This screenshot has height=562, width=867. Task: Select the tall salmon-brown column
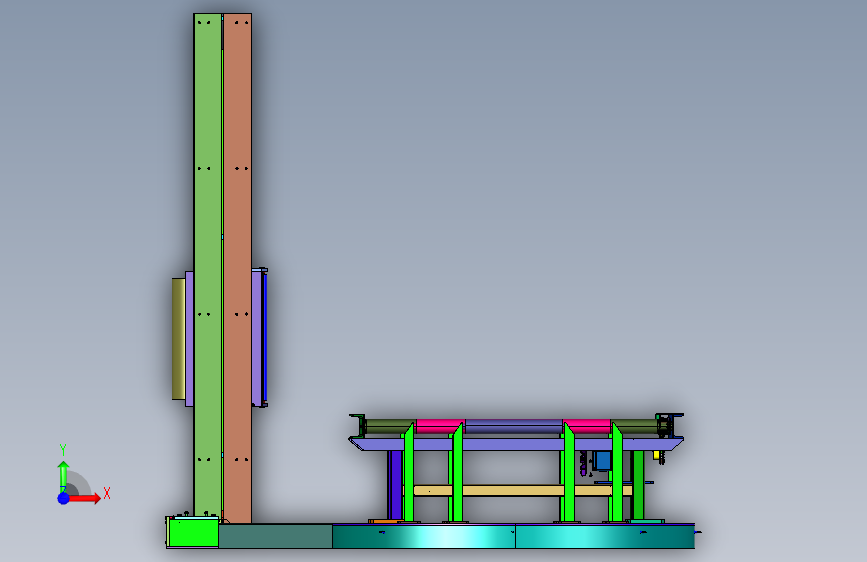point(237,268)
